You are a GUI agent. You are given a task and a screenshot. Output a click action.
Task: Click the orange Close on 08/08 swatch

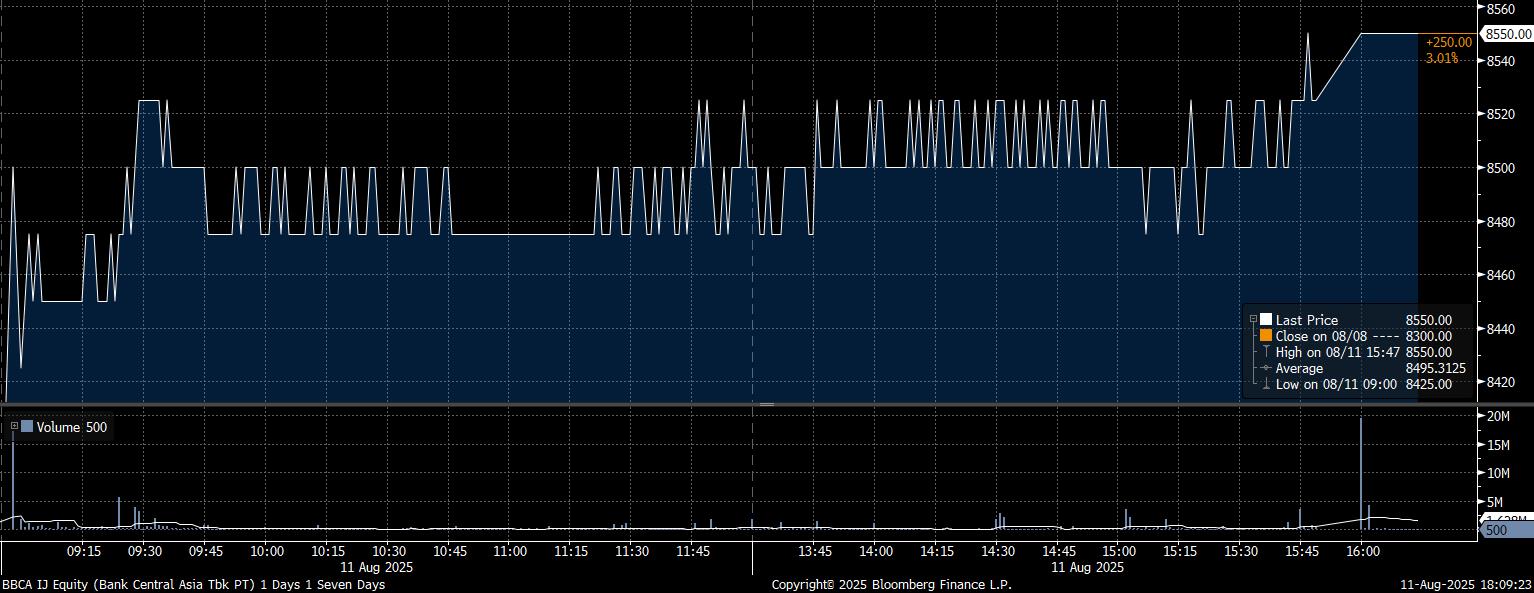[1266, 336]
